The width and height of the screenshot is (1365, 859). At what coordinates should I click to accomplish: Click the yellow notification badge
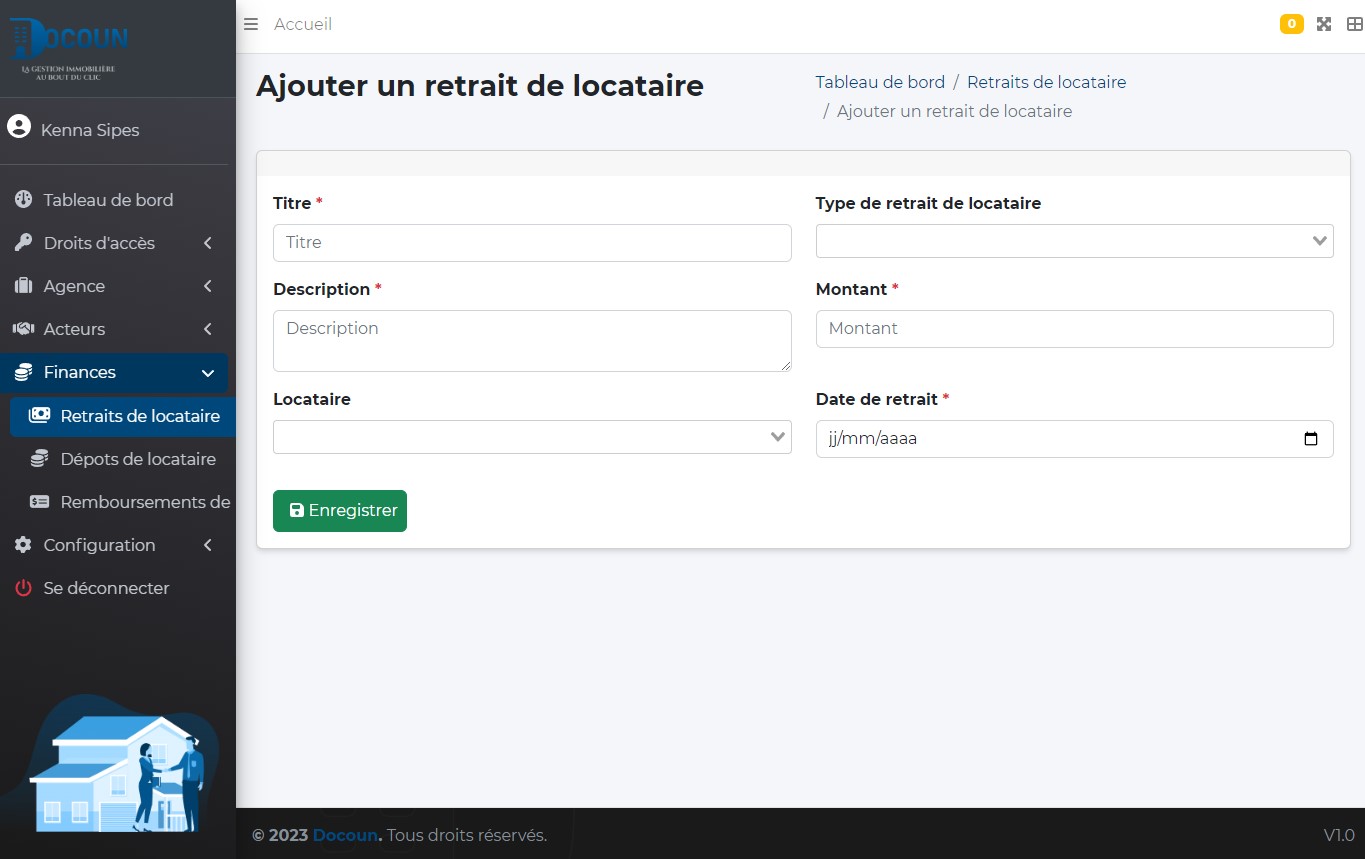tap(1291, 24)
